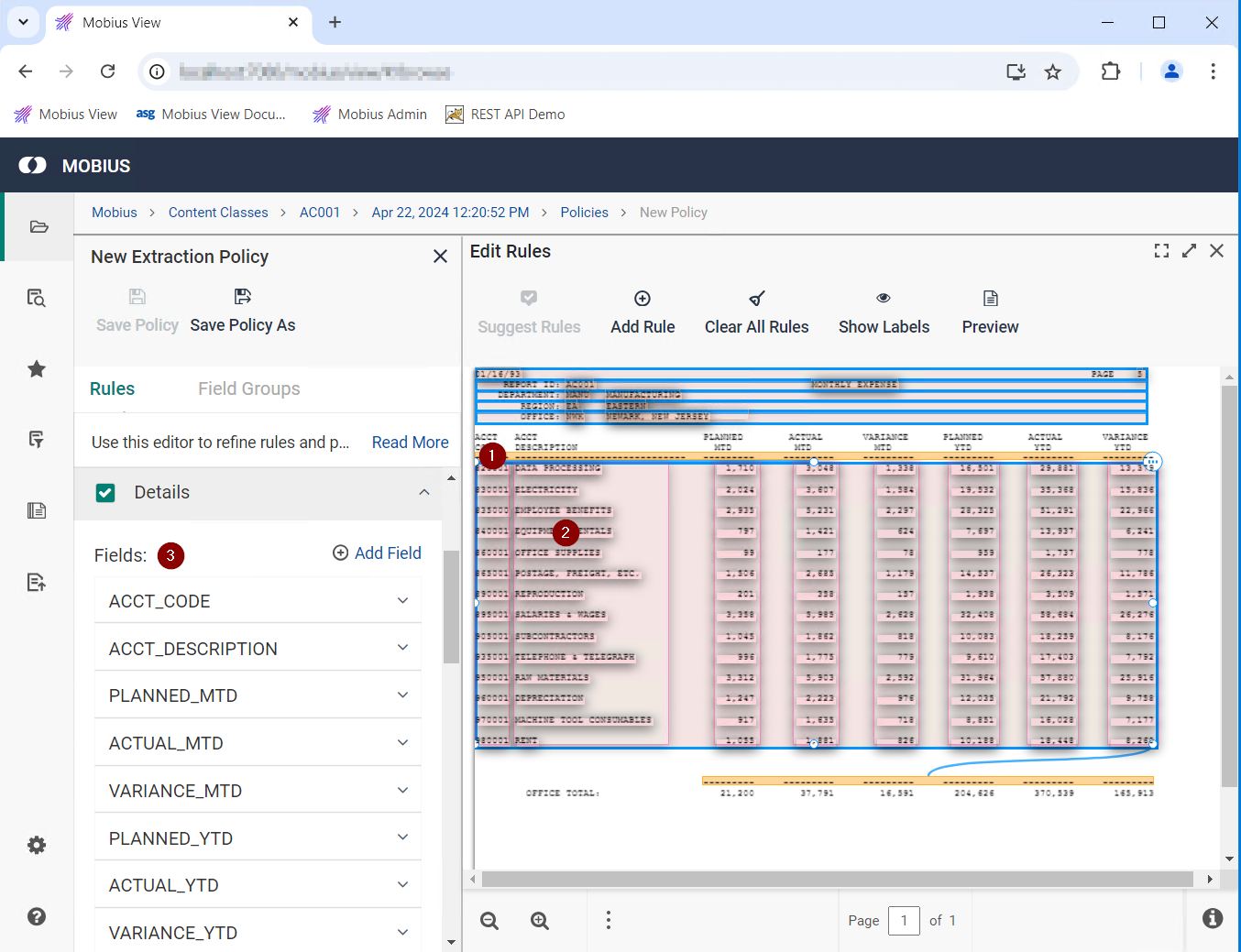
Task: Click Save Policy As icon
Action: (x=243, y=297)
